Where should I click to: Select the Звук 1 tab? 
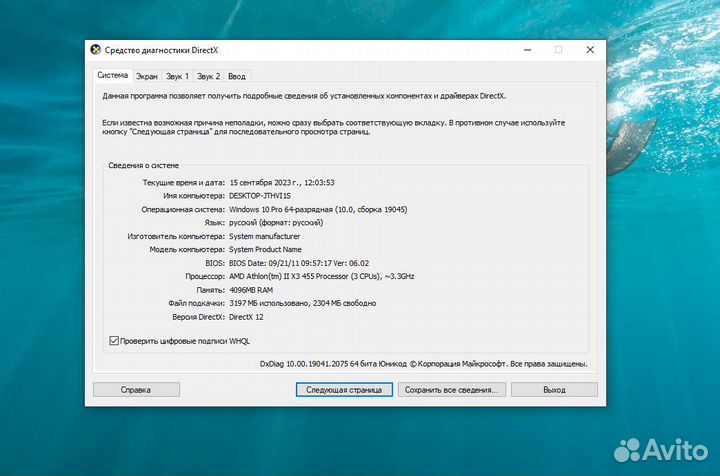(177, 76)
